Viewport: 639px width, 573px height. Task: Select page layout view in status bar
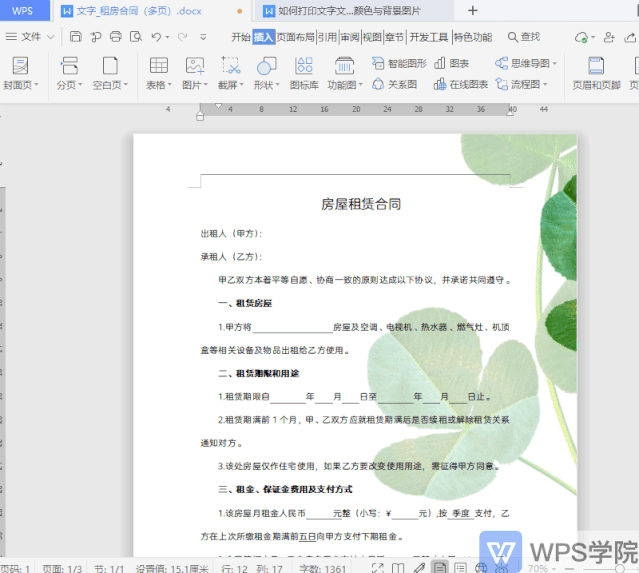coord(440,568)
